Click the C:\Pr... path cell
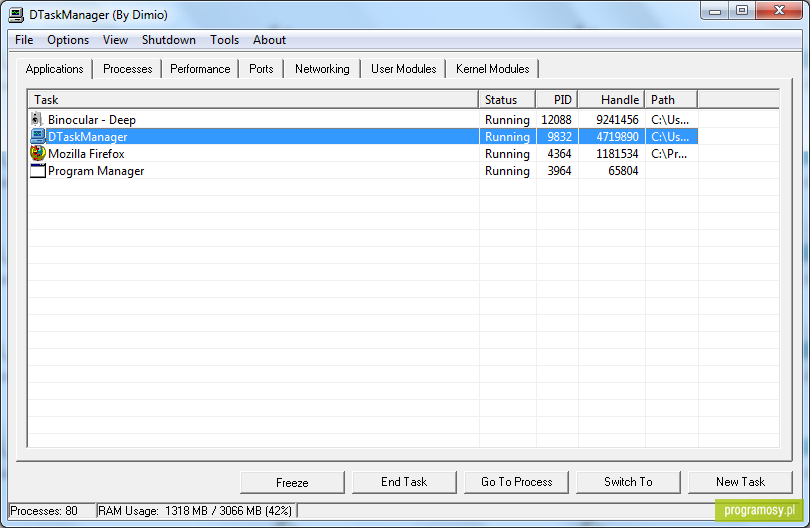This screenshot has width=810, height=528. tap(669, 154)
